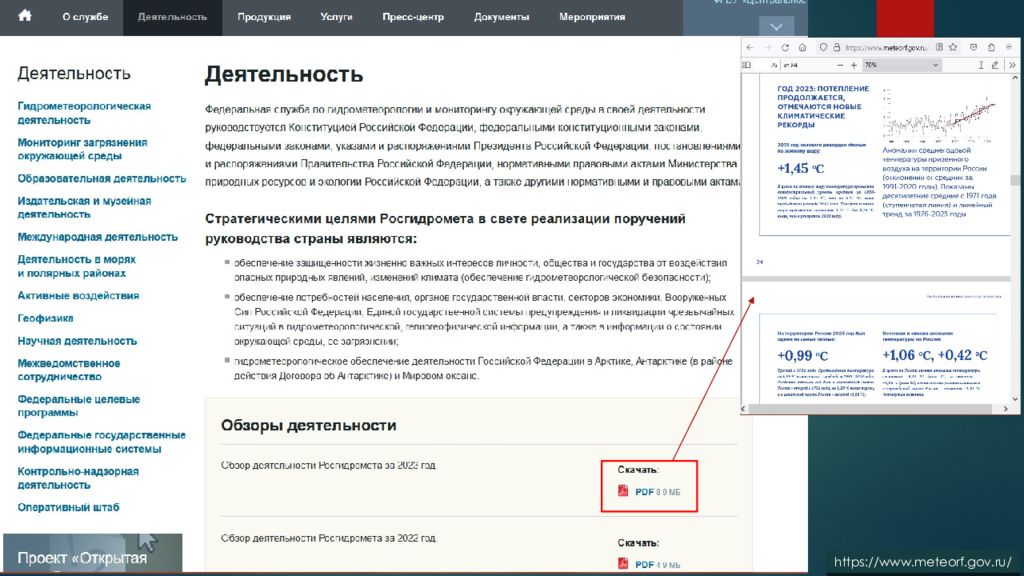The height and width of the screenshot is (576, 1024).
Task: Open «Гидрометеорологическая деятельность» sidebar link
Action: (x=84, y=113)
